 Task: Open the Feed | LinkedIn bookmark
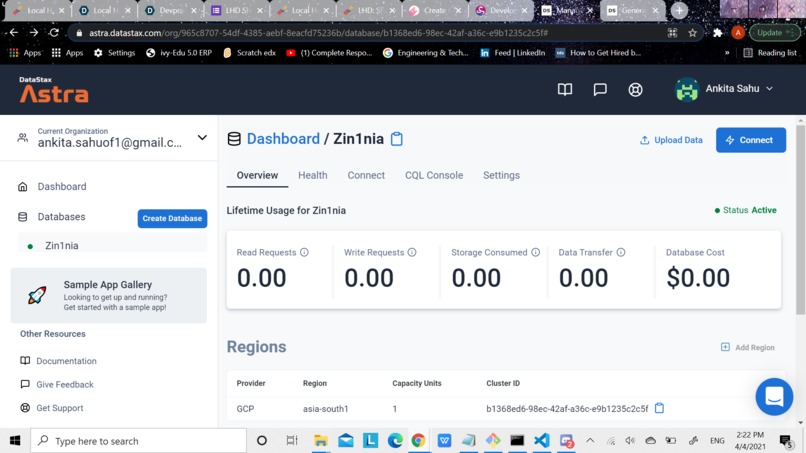pos(512,53)
